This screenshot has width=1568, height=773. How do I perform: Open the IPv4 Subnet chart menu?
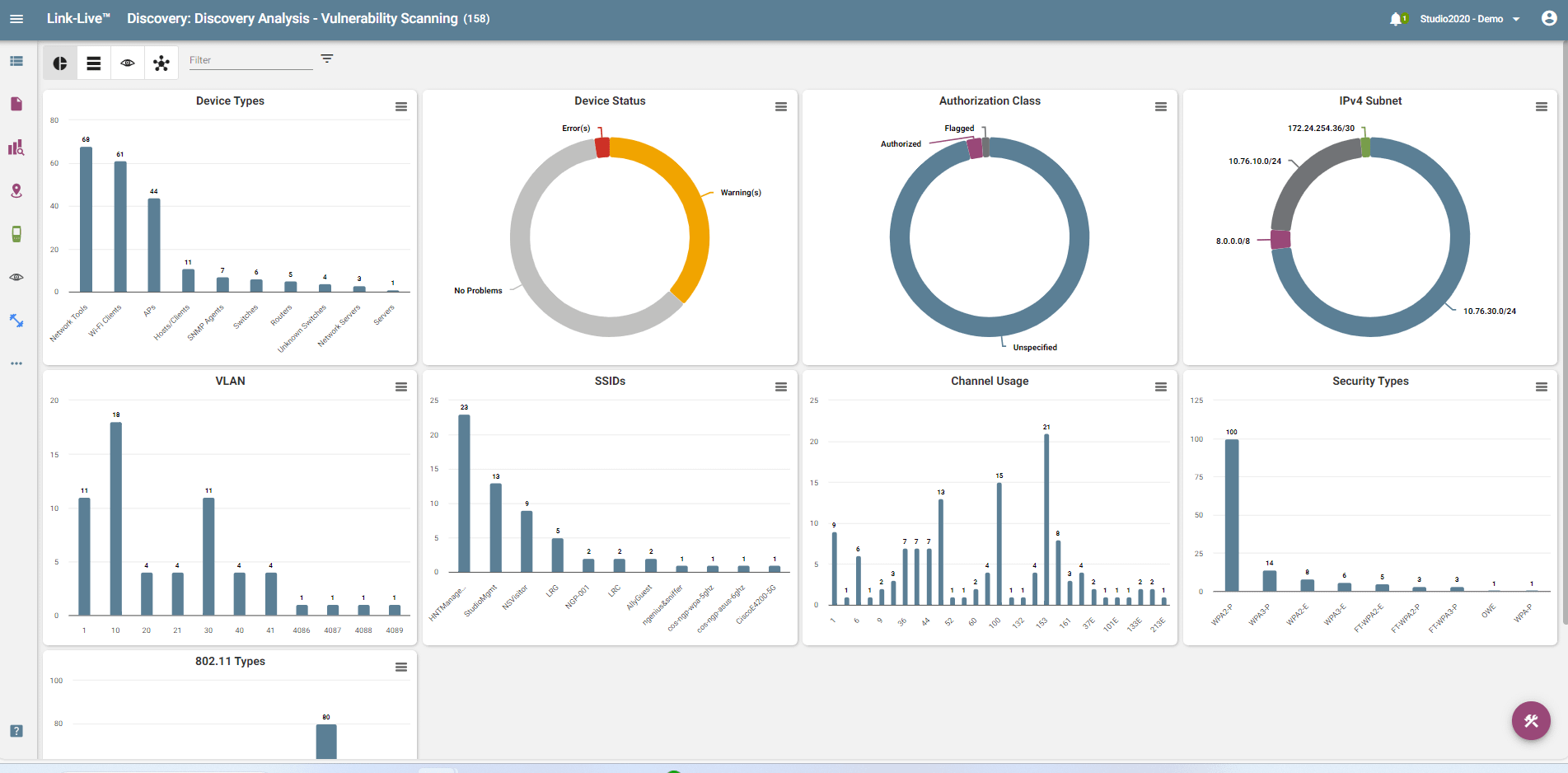click(x=1541, y=107)
